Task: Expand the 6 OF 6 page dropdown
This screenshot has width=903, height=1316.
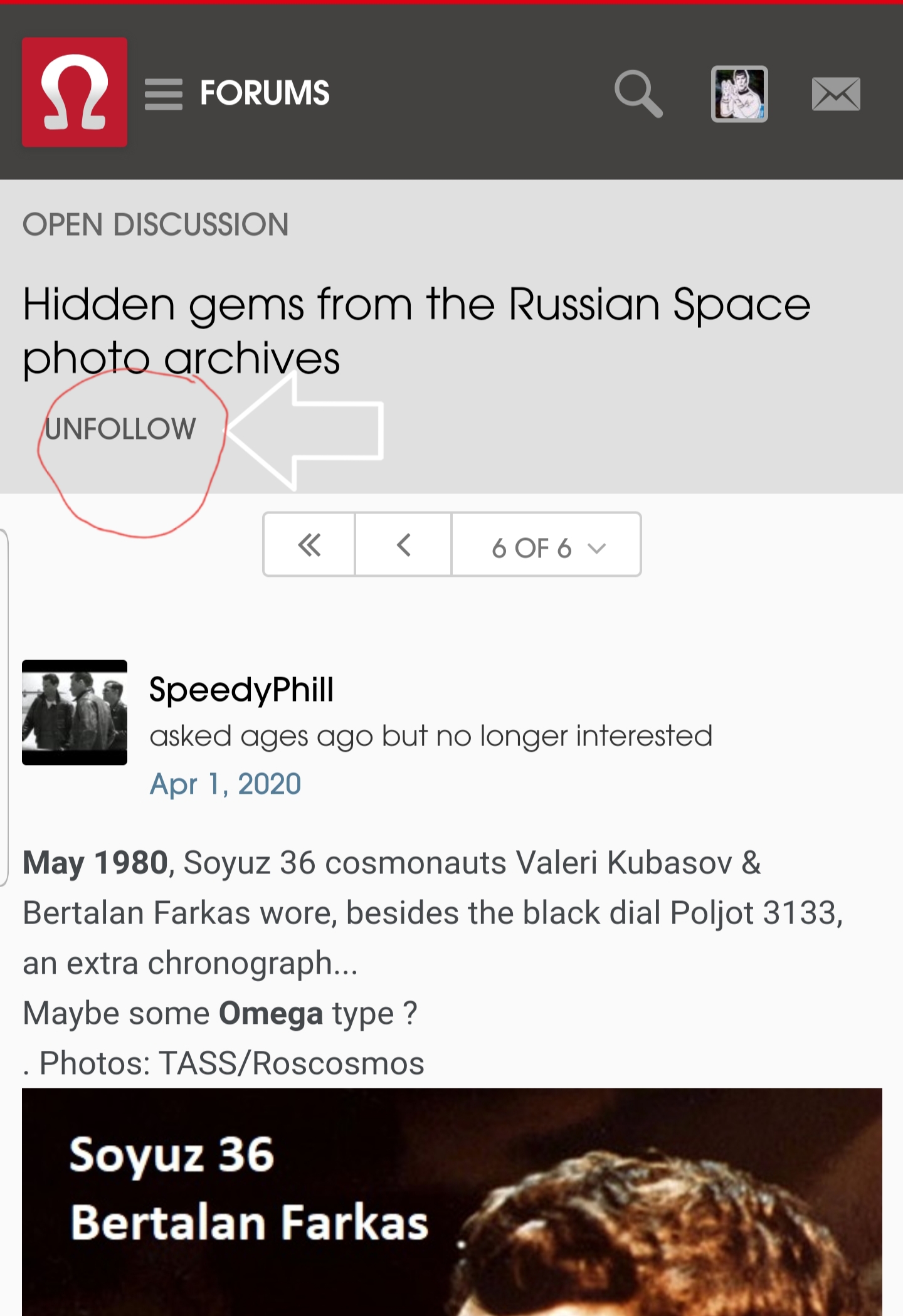Action: 547,547
